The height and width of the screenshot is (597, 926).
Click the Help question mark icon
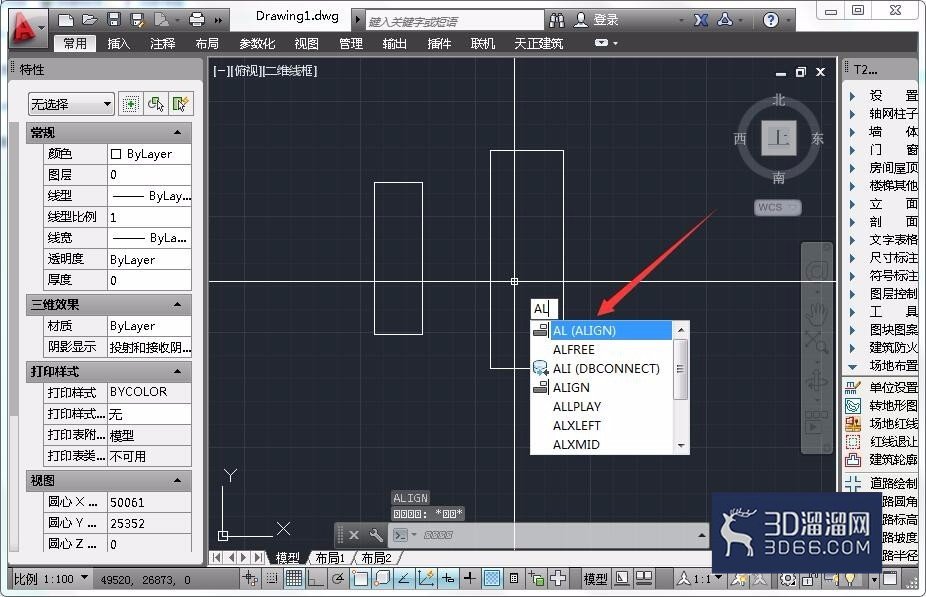tap(770, 20)
